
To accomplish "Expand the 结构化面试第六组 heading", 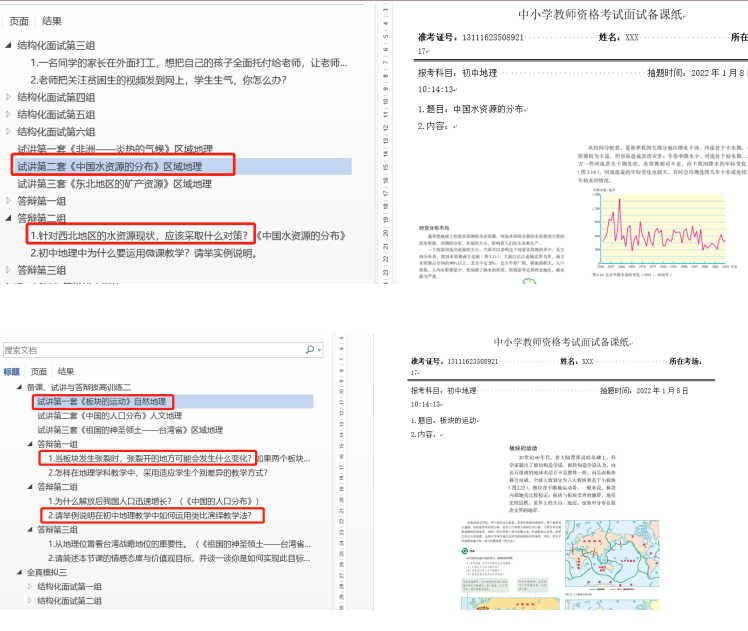I will (9, 131).
